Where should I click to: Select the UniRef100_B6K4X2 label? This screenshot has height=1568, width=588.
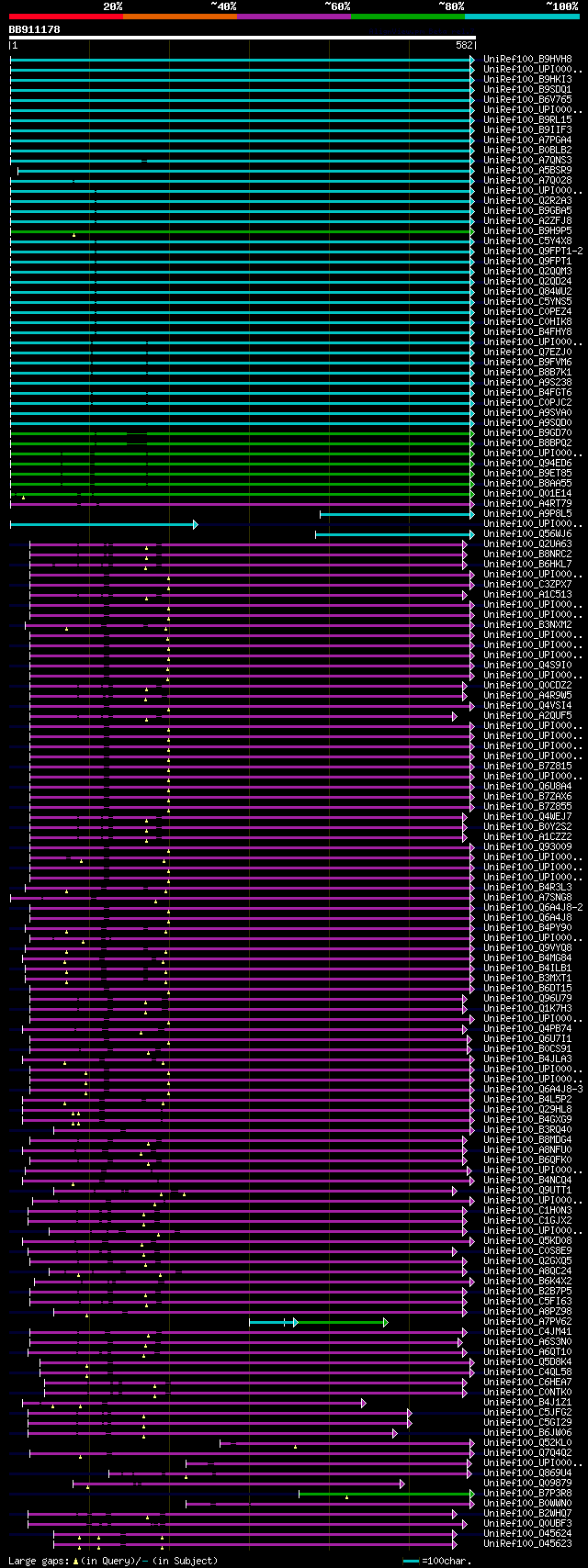[x=527, y=1281]
